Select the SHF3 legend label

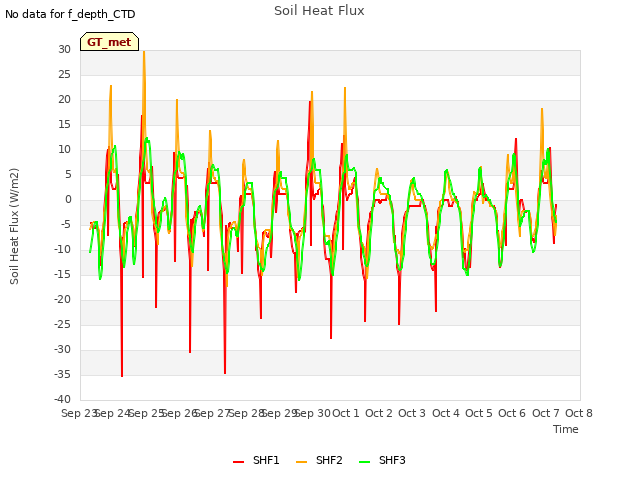392,460
